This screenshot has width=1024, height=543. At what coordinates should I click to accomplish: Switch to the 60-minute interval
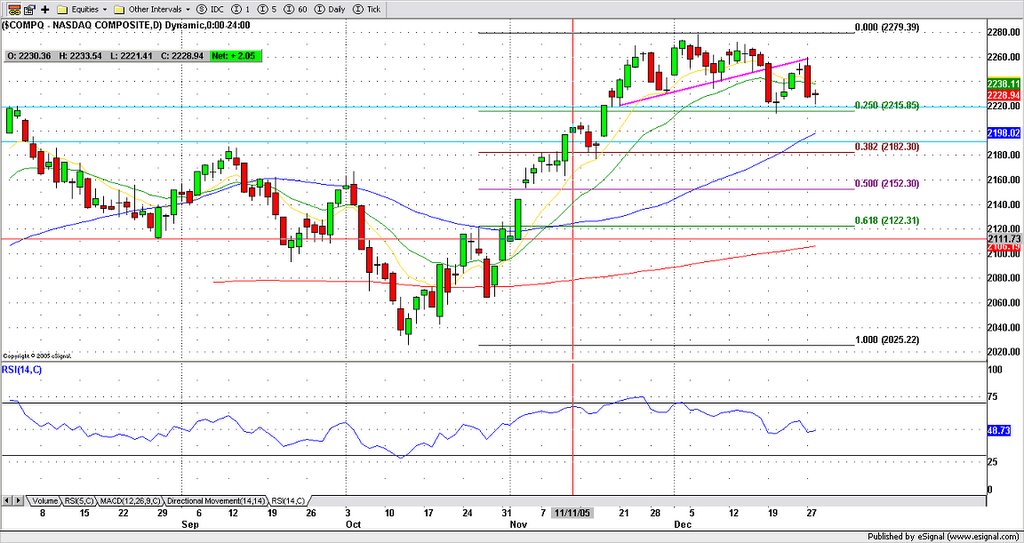pos(295,9)
